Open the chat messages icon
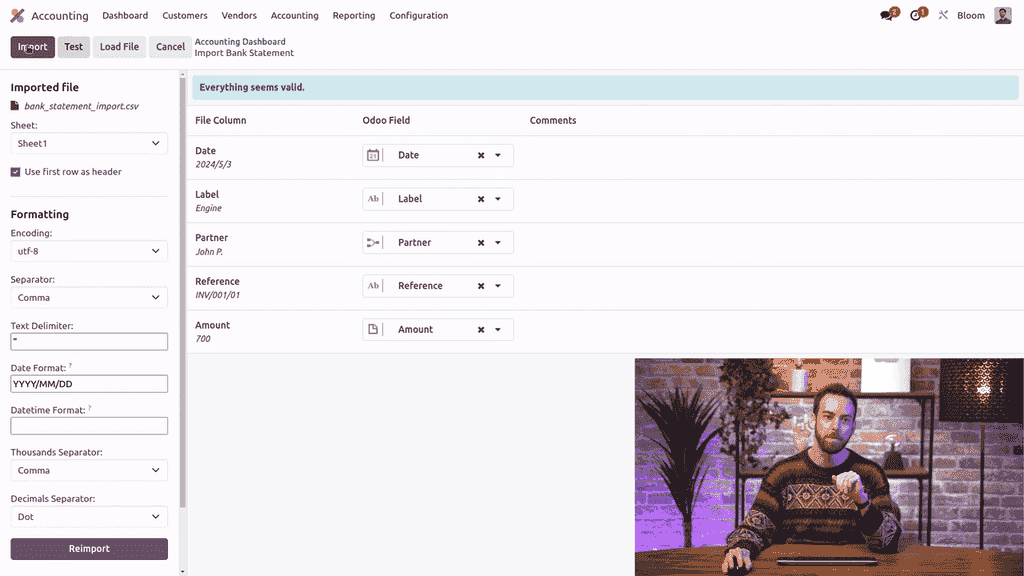The image size is (1024, 576). tap(886, 16)
